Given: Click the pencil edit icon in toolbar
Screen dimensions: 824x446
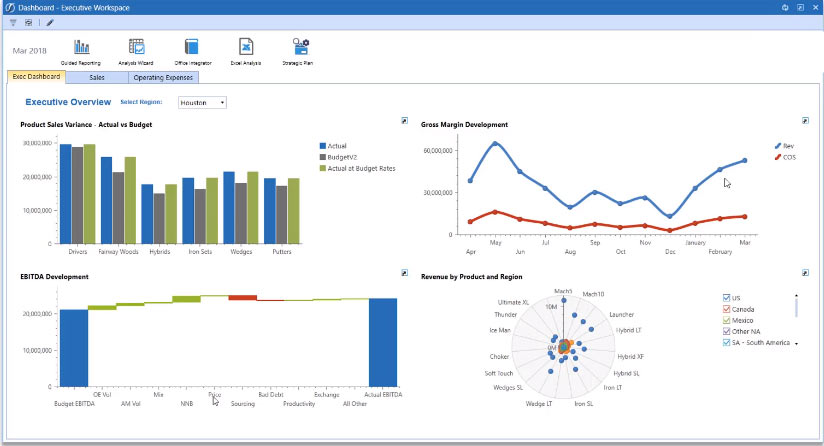Looking at the screenshot, I should 50,22.
